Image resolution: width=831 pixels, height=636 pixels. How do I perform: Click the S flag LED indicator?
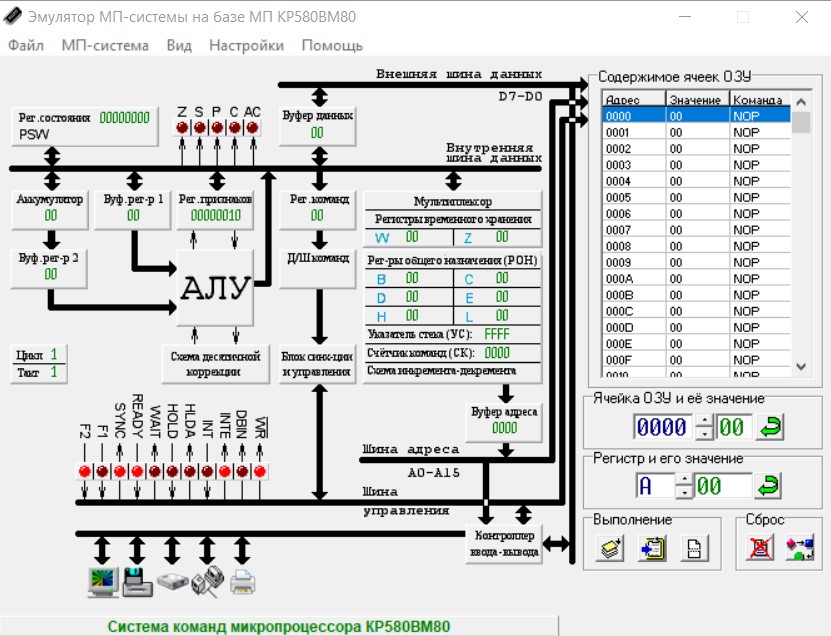coord(199,127)
